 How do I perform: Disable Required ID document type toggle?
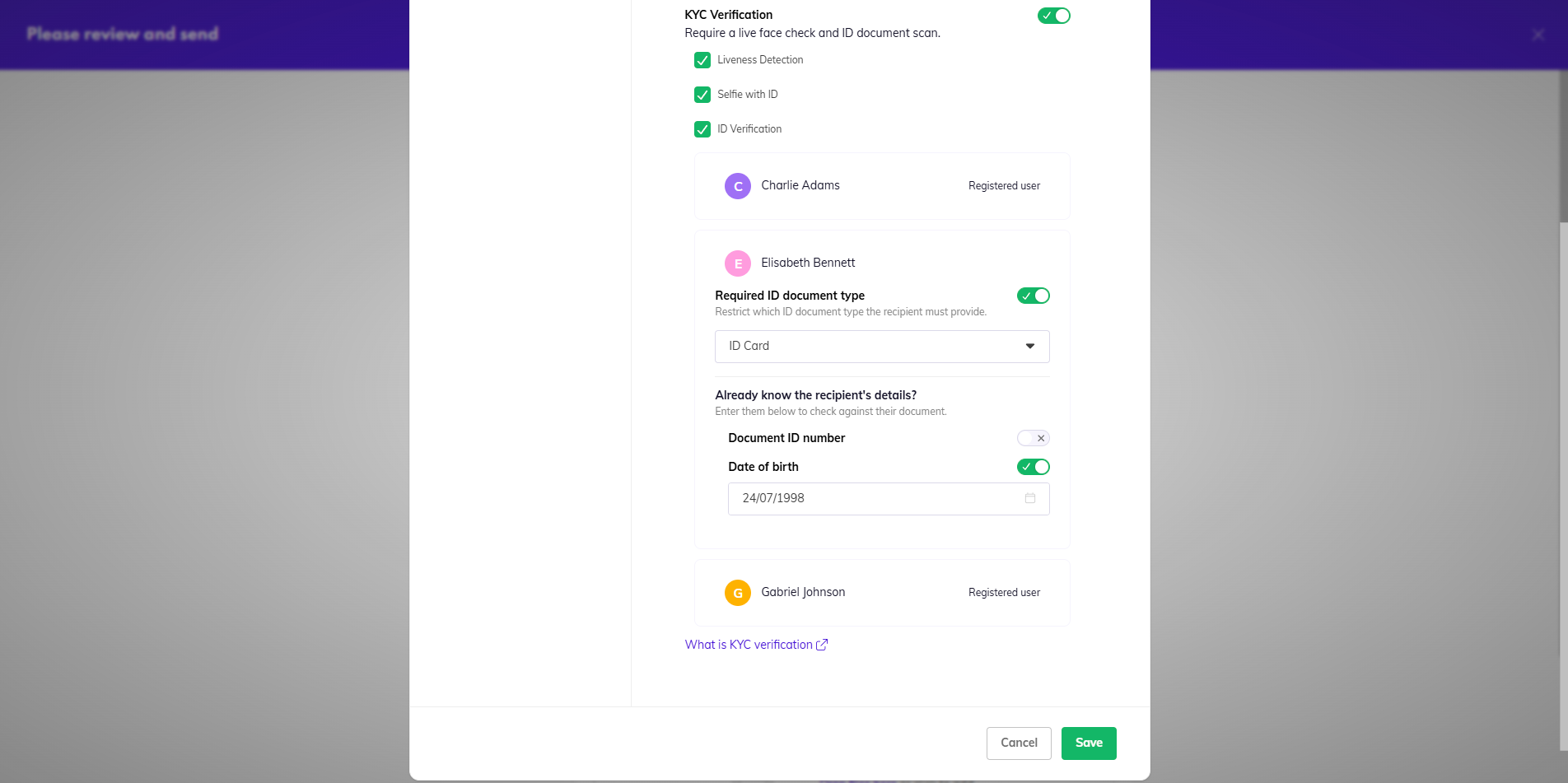click(1033, 296)
